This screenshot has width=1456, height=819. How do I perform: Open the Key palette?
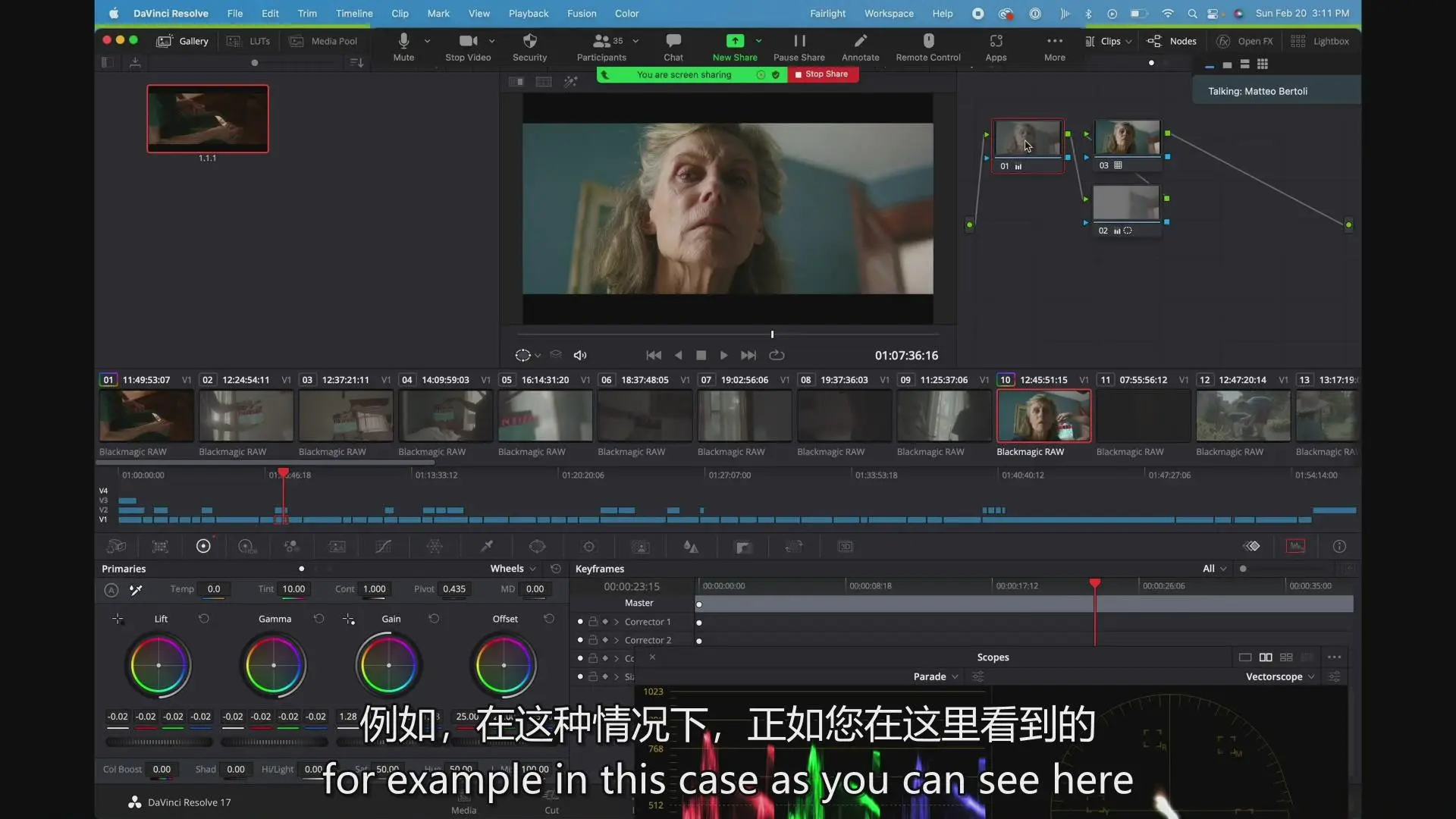[x=743, y=546]
